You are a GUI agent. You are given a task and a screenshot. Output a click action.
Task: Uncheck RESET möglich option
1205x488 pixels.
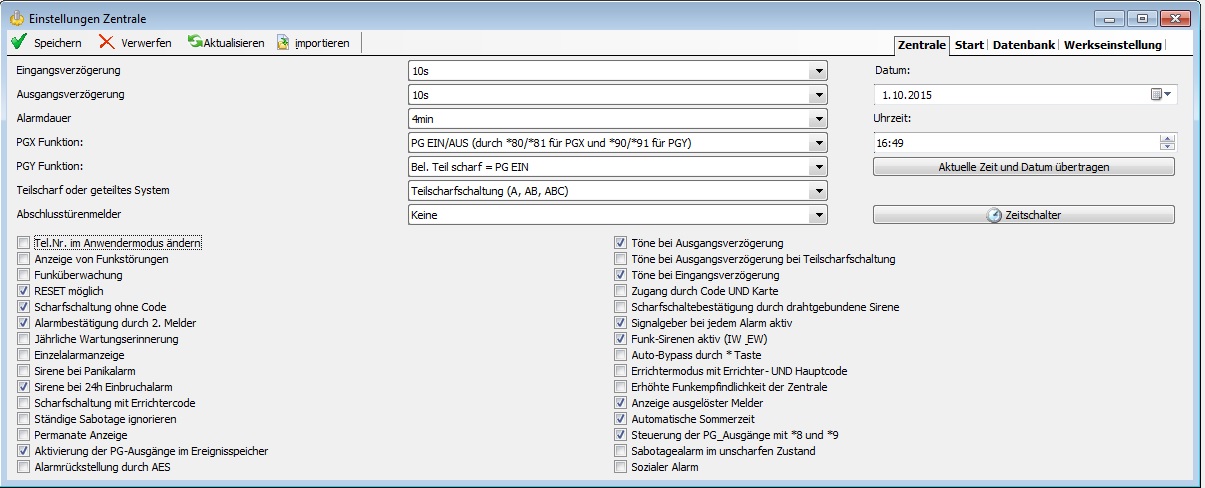[23, 291]
